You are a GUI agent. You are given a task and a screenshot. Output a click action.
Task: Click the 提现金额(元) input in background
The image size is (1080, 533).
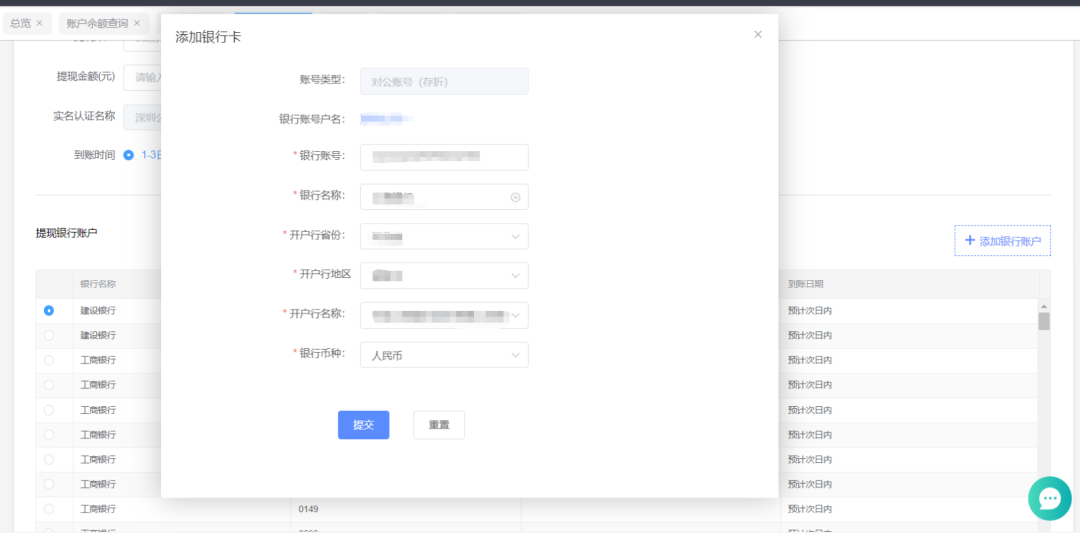click(142, 77)
